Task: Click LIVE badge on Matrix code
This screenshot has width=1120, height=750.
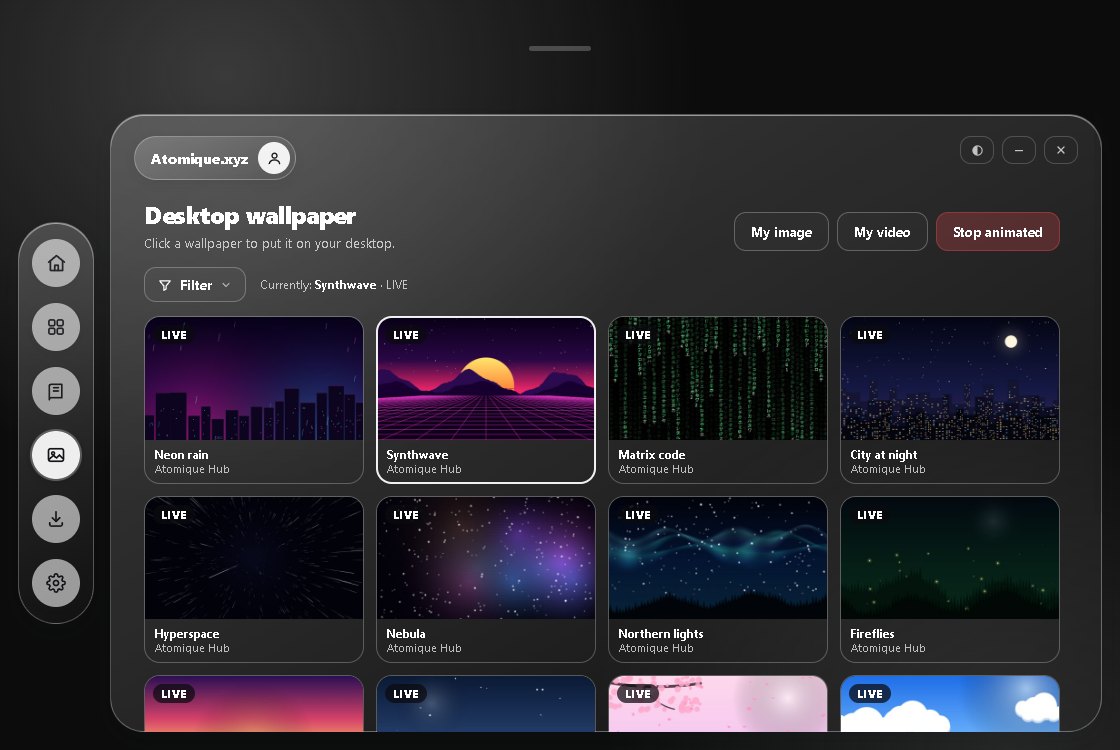Action: (638, 335)
